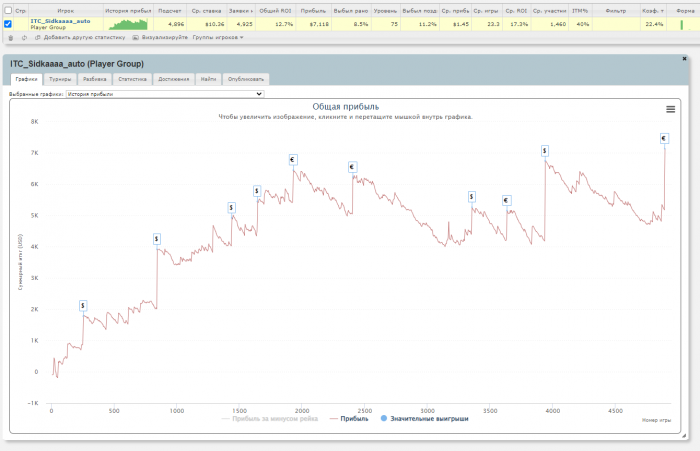Click the Визуализируйте button

pyautogui.click(x=165, y=38)
